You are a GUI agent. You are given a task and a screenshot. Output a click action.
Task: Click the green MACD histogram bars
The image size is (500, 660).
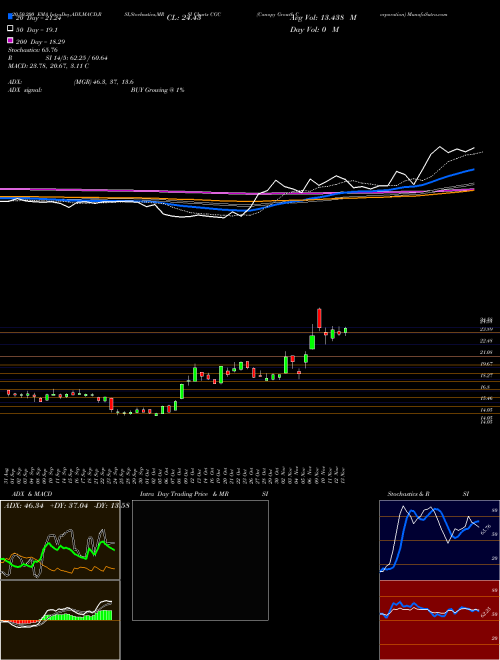(x=78, y=615)
